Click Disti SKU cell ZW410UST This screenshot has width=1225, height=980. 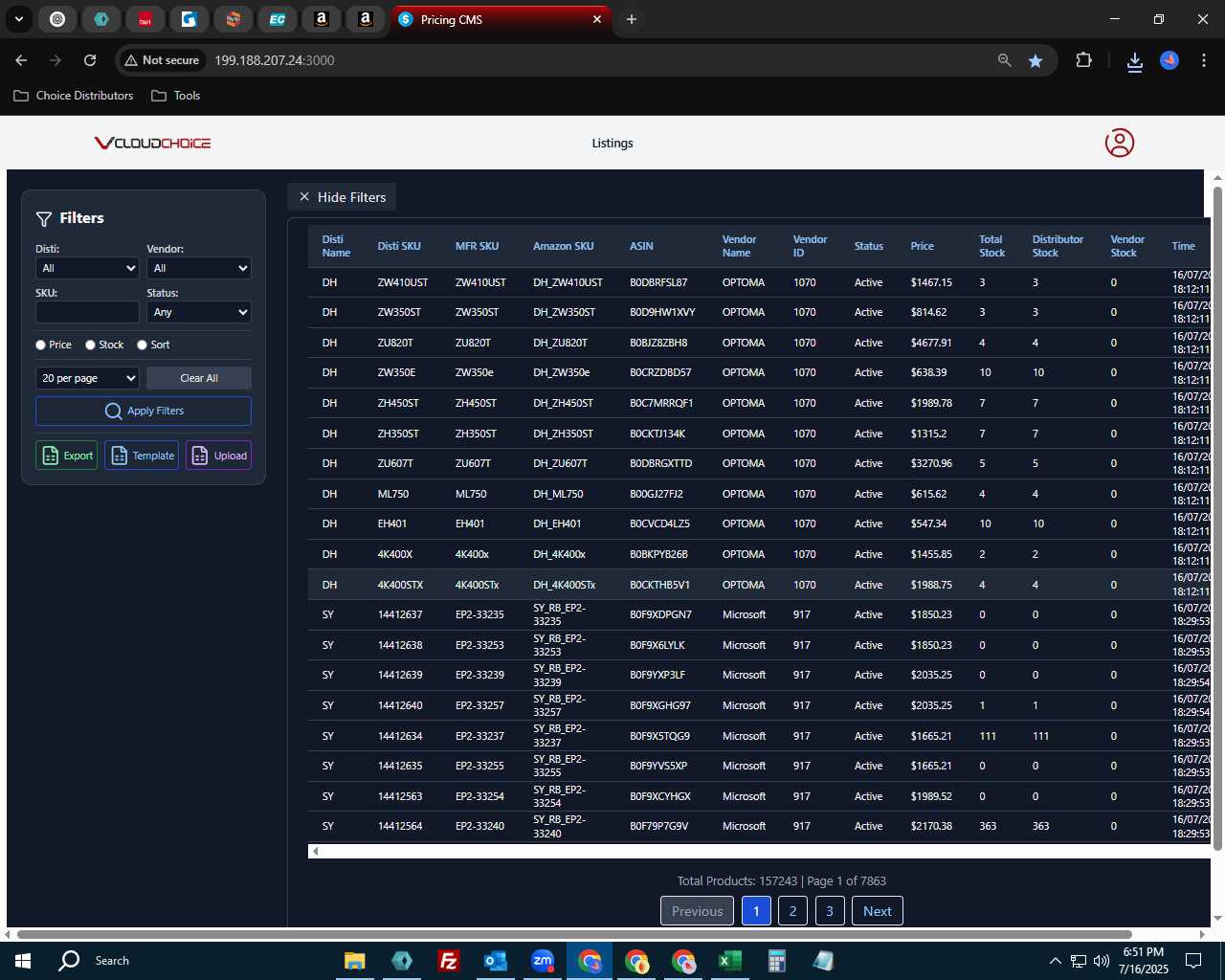pos(403,282)
